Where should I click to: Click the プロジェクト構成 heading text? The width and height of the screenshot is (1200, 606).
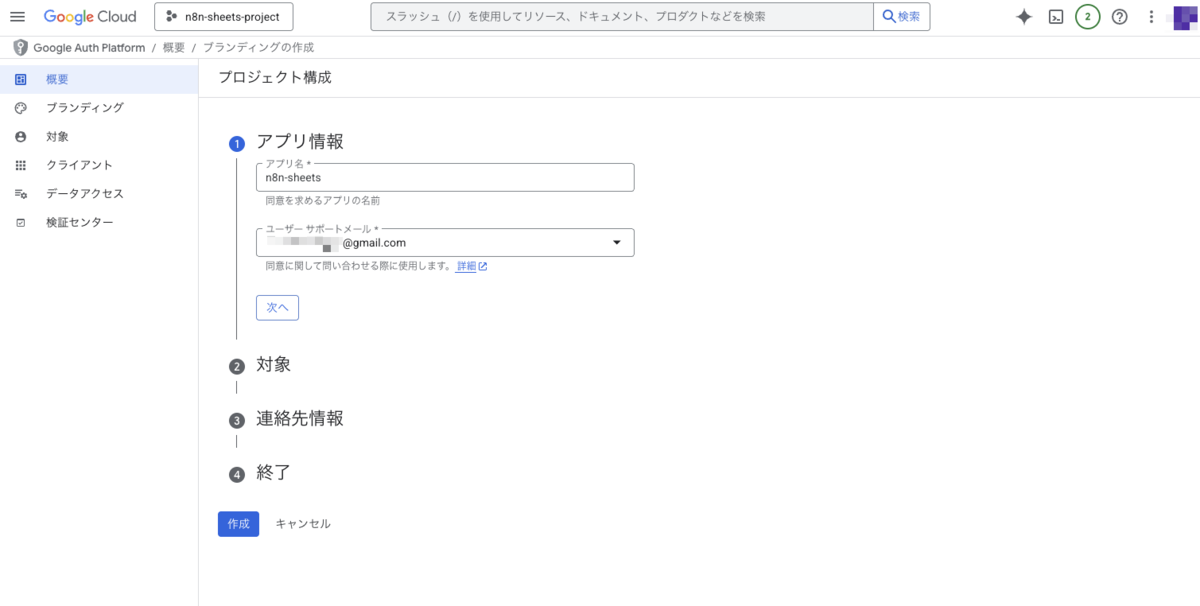pyautogui.click(x=275, y=78)
